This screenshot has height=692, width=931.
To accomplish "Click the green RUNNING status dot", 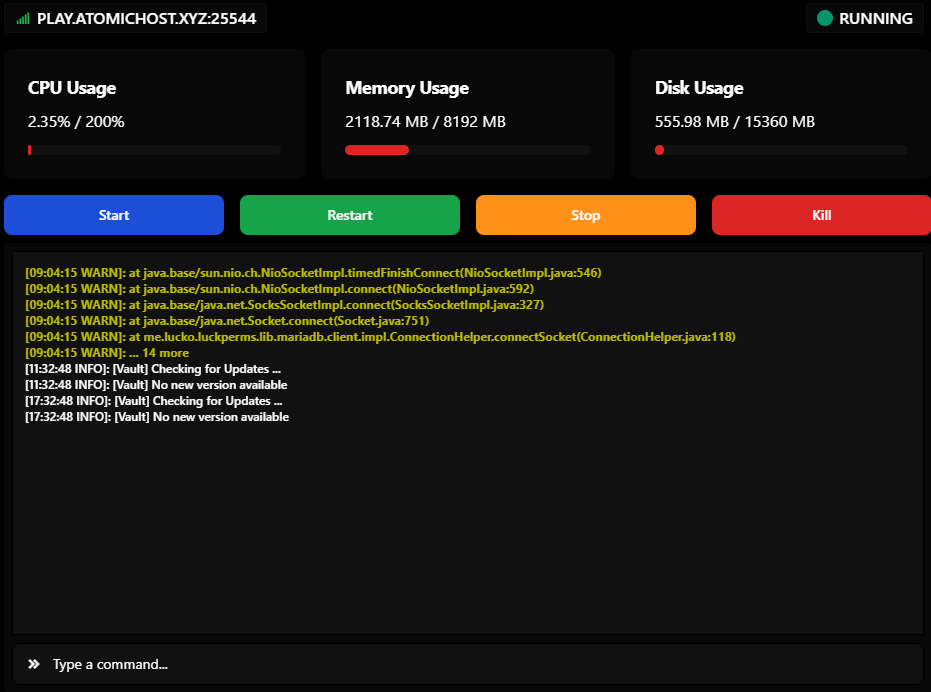I will pyautogui.click(x=825, y=18).
